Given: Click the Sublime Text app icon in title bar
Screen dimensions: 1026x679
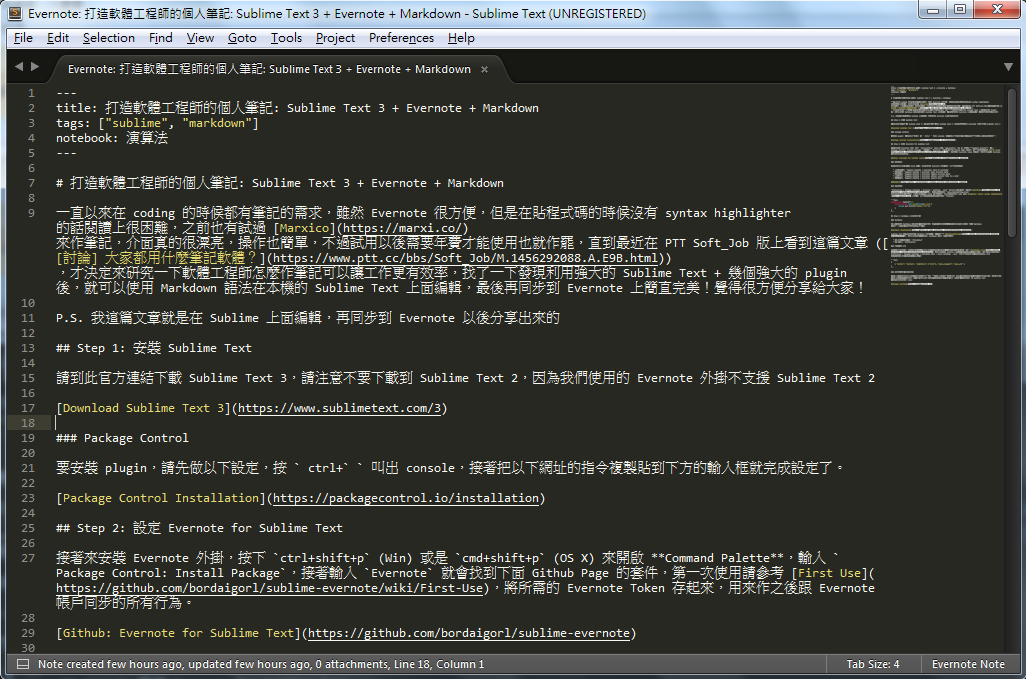Looking at the screenshot, I should pos(16,13).
